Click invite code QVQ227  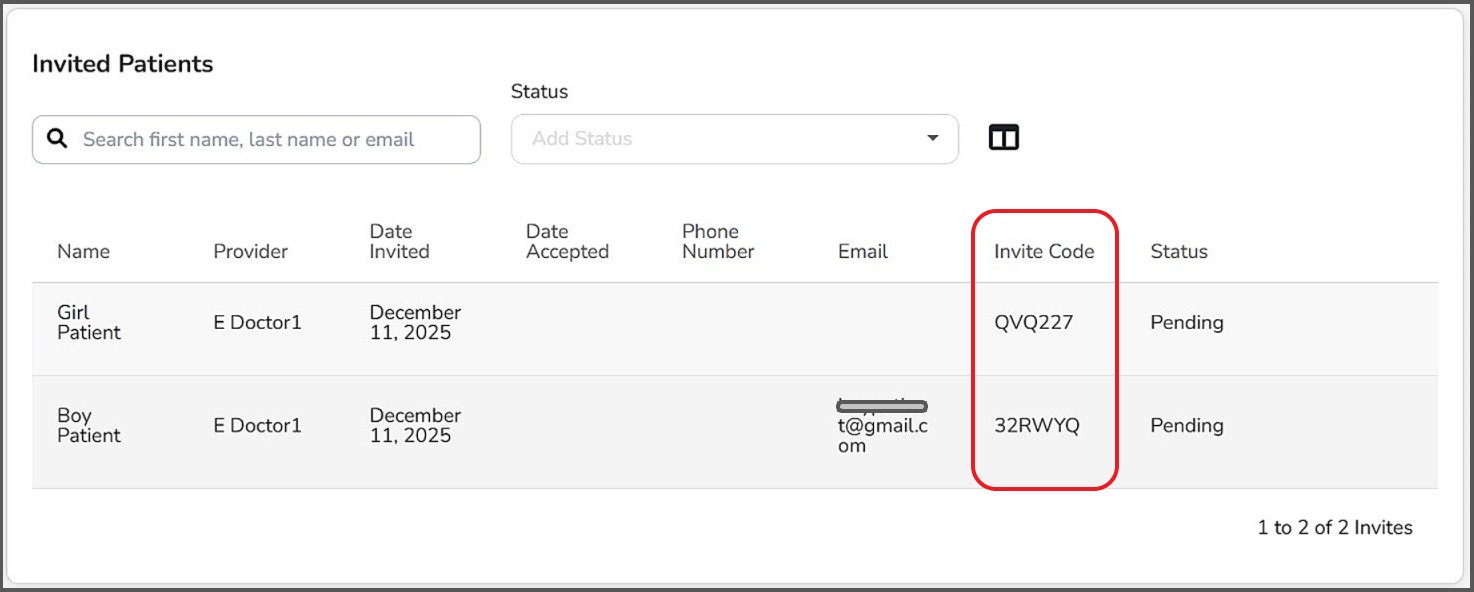click(1033, 322)
